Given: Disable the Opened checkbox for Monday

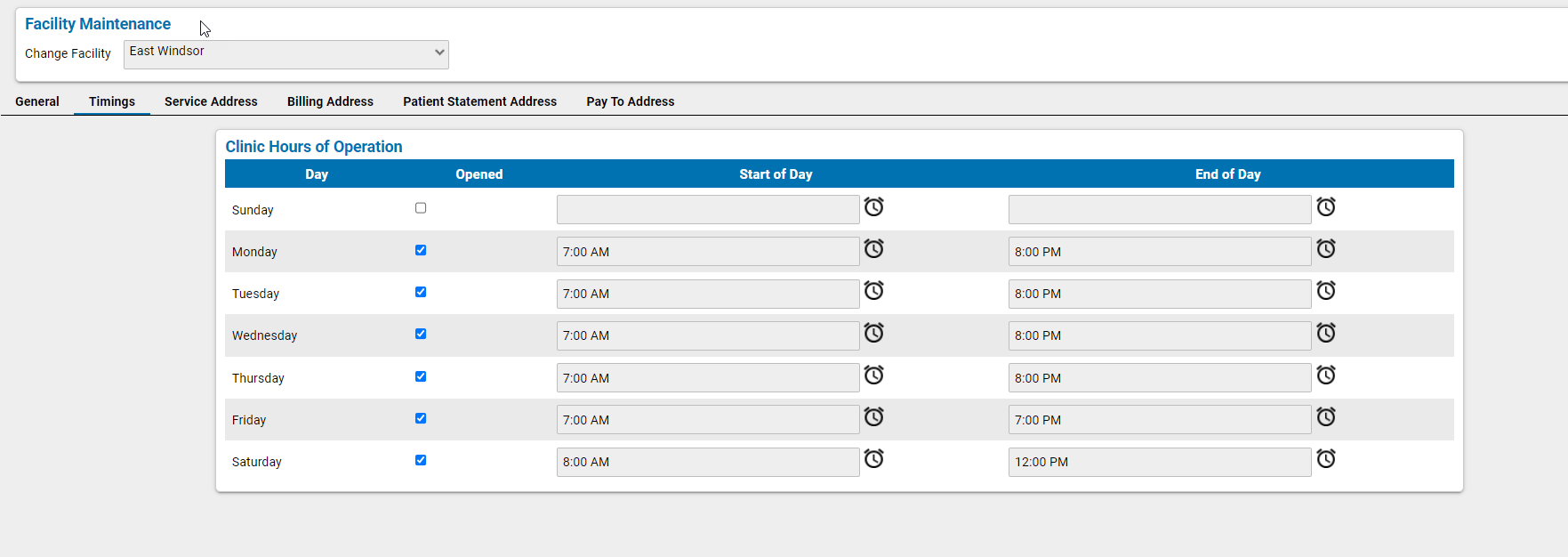Looking at the screenshot, I should (x=421, y=250).
